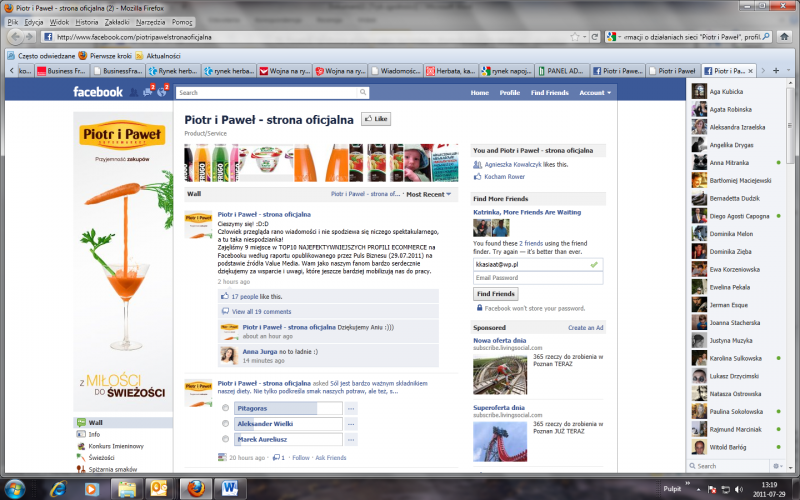Switch to Word taskbar icon
Screen dimensions: 800x500
coord(230,489)
